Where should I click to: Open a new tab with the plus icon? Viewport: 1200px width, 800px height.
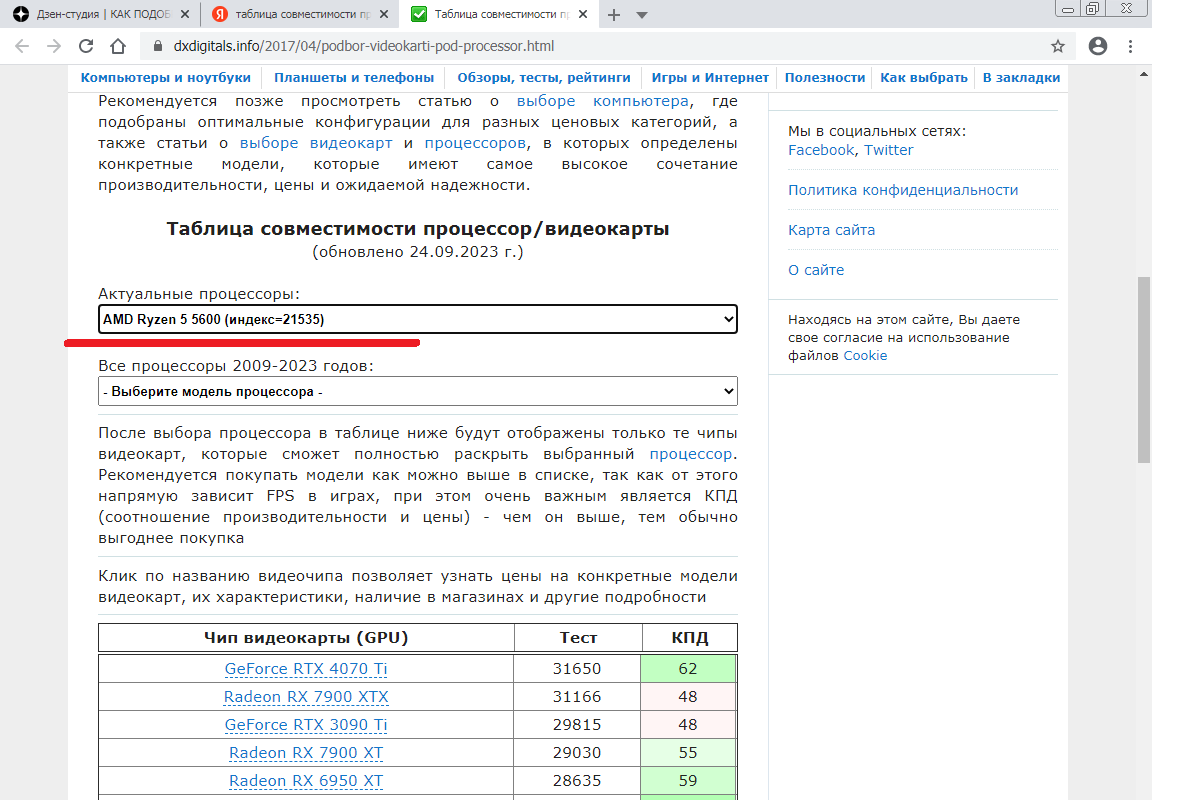pyautogui.click(x=614, y=15)
